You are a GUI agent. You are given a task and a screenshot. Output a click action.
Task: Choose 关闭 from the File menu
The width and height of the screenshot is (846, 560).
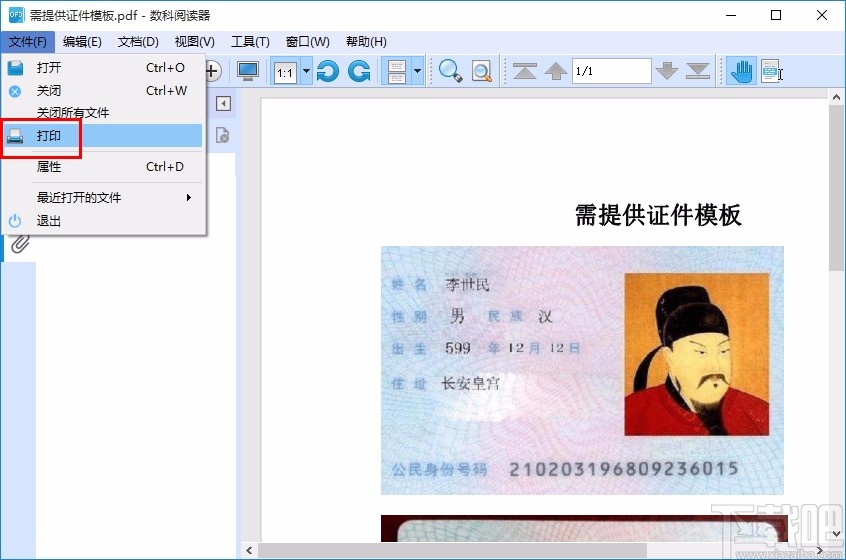click(x=103, y=91)
